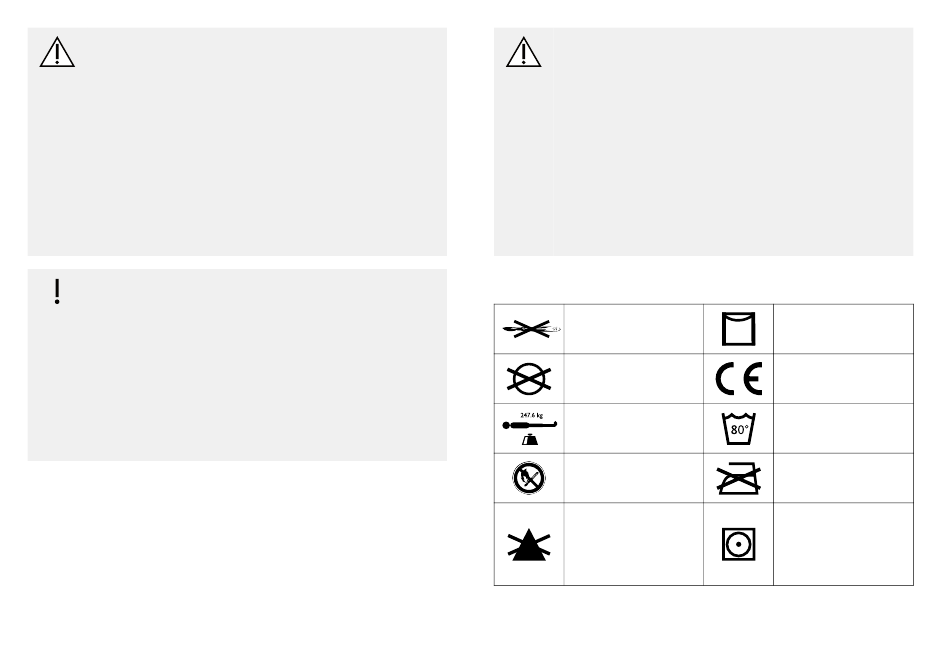This screenshot has width=950, height=657.
Task: Click the crossed-out symbol above the do-not-dry-clean icon
Action: click(531, 329)
